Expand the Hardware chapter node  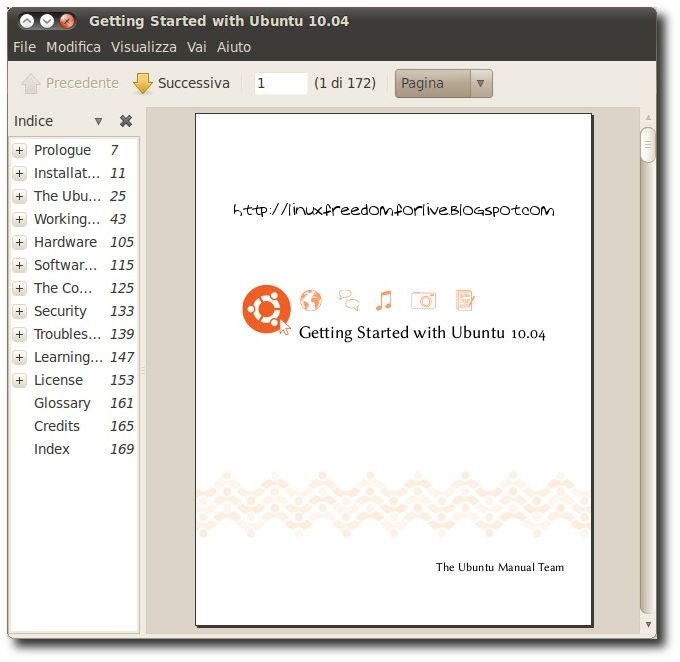click(x=19, y=243)
